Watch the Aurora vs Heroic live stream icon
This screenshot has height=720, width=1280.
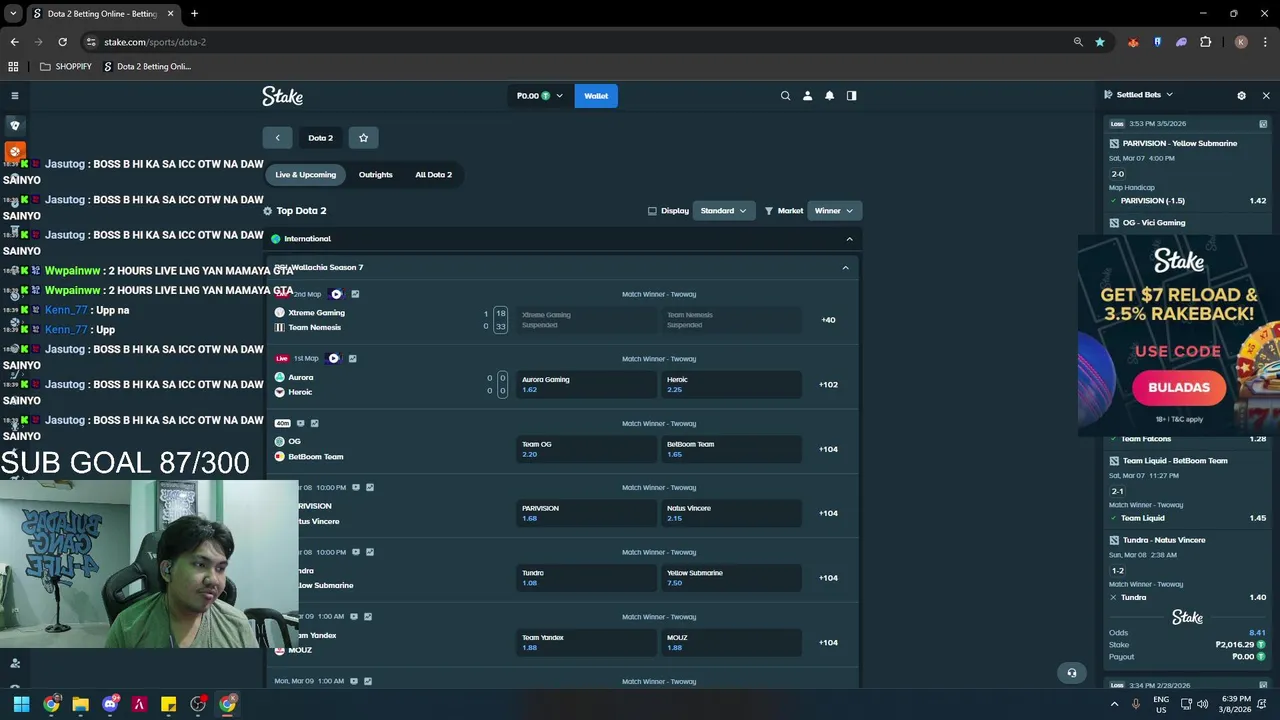[x=333, y=358]
